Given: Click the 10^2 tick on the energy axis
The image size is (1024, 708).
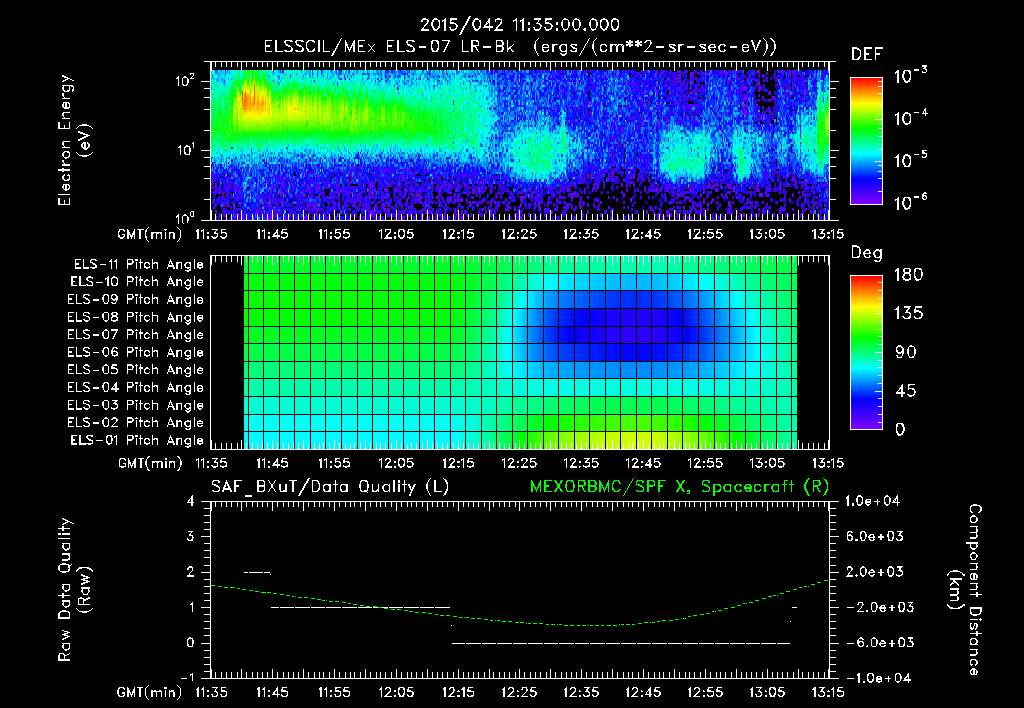Looking at the screenshot, I should click(x=185, y=81).
